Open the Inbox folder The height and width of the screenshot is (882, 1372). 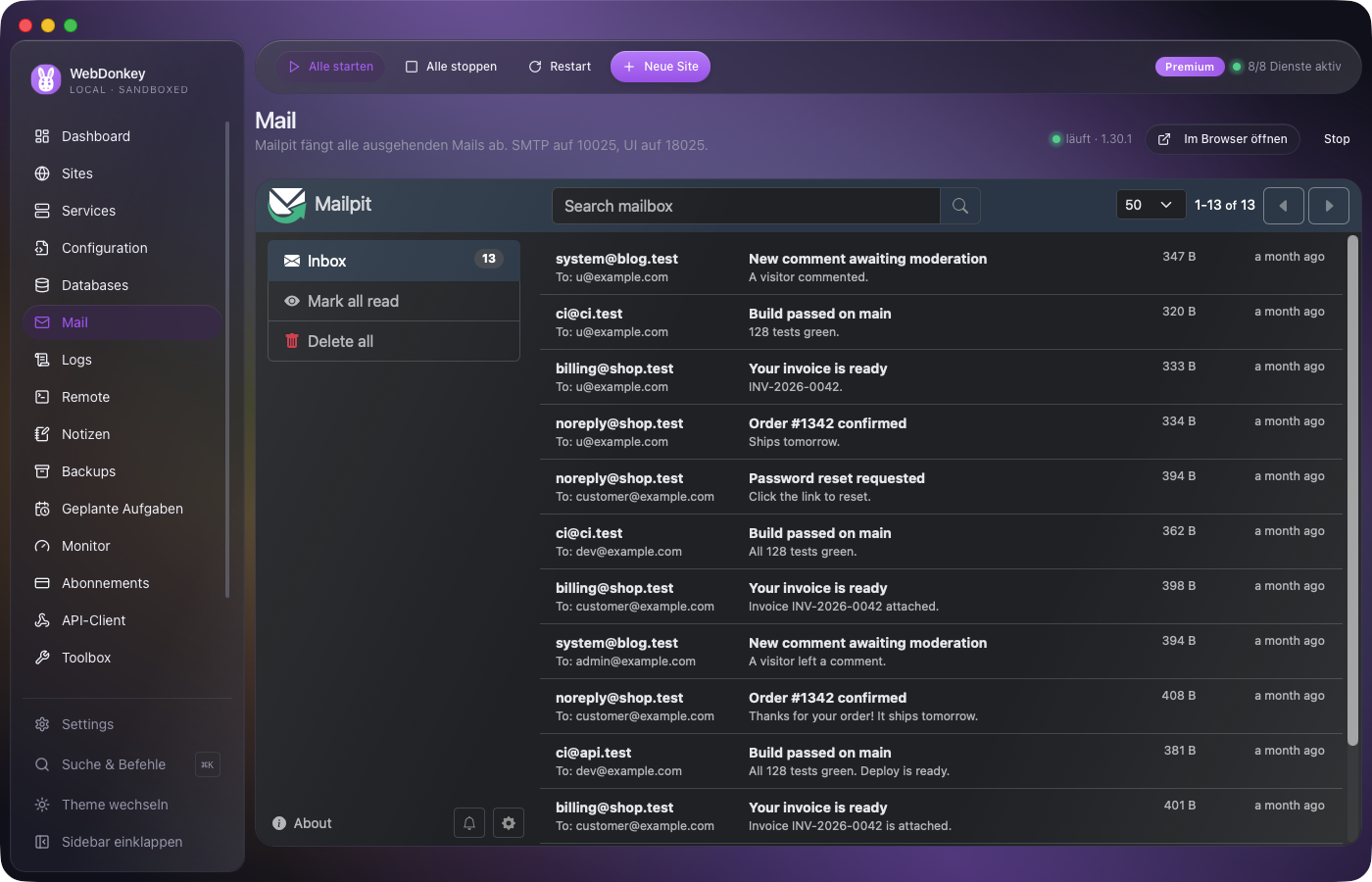pos(394,261)
